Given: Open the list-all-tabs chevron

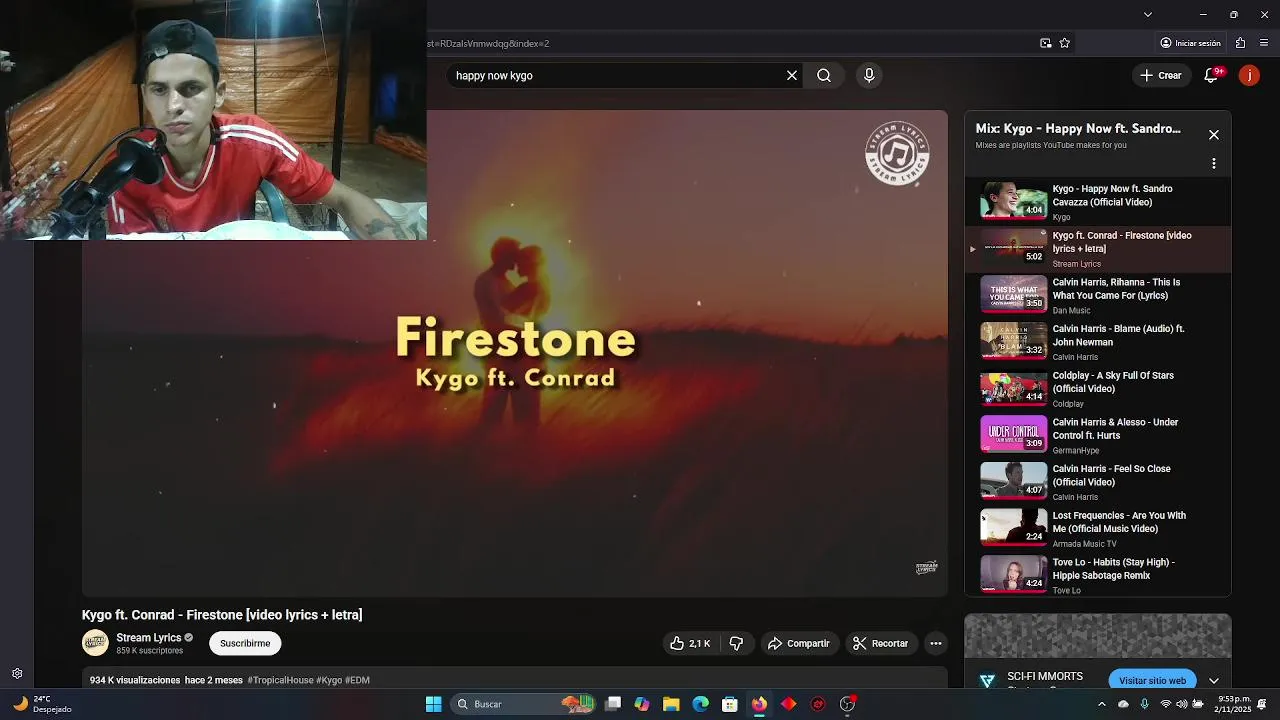Looking at the screenshot, I should click(x=1147, y=14).
